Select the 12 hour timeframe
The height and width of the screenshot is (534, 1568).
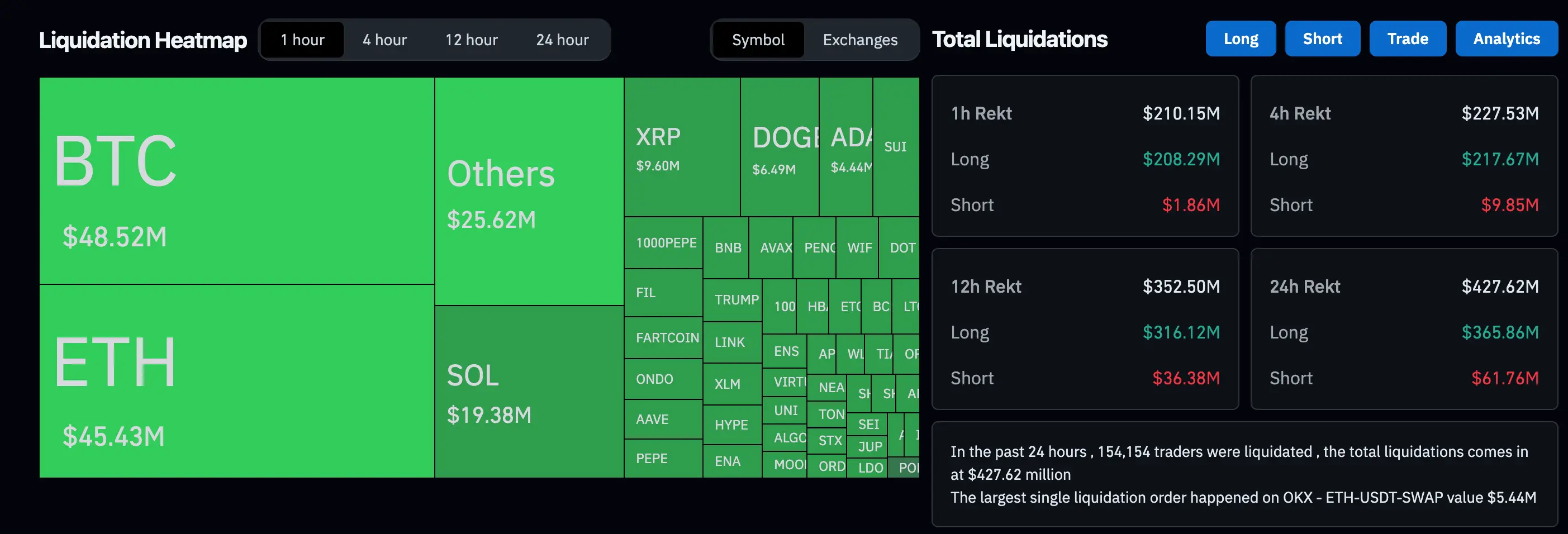(x=471, y=39)
